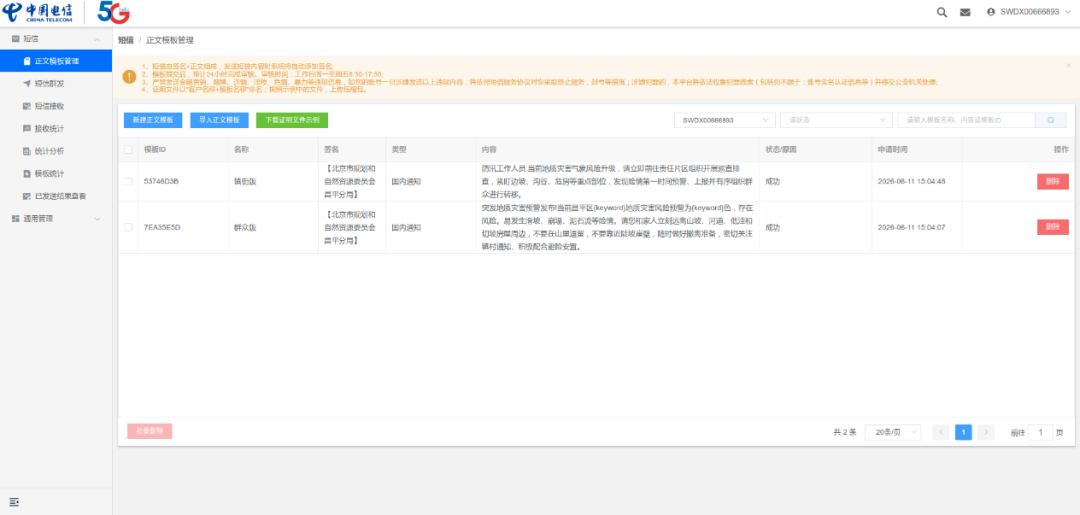Click the 类型 column header

[x=399, y=149]
